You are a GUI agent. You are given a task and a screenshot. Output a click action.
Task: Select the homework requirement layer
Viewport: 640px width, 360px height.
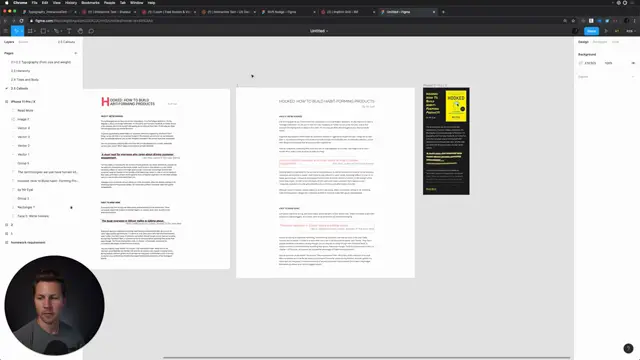(28, 242)
